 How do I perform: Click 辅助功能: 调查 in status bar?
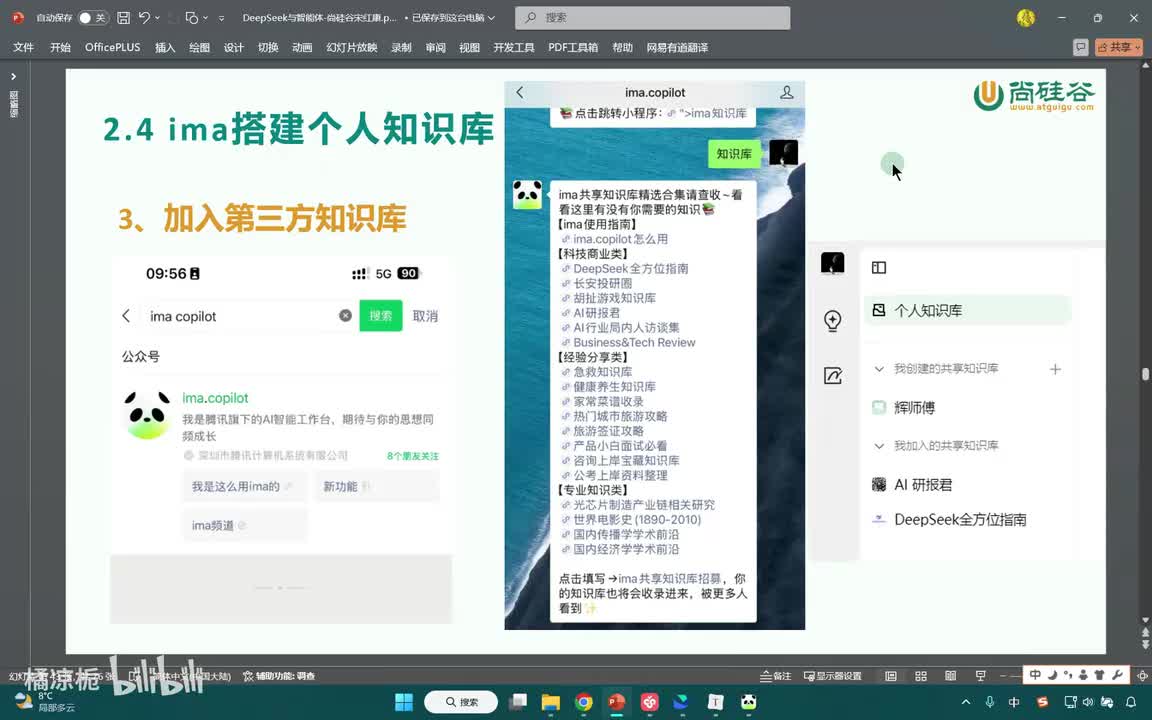[279, 676]
